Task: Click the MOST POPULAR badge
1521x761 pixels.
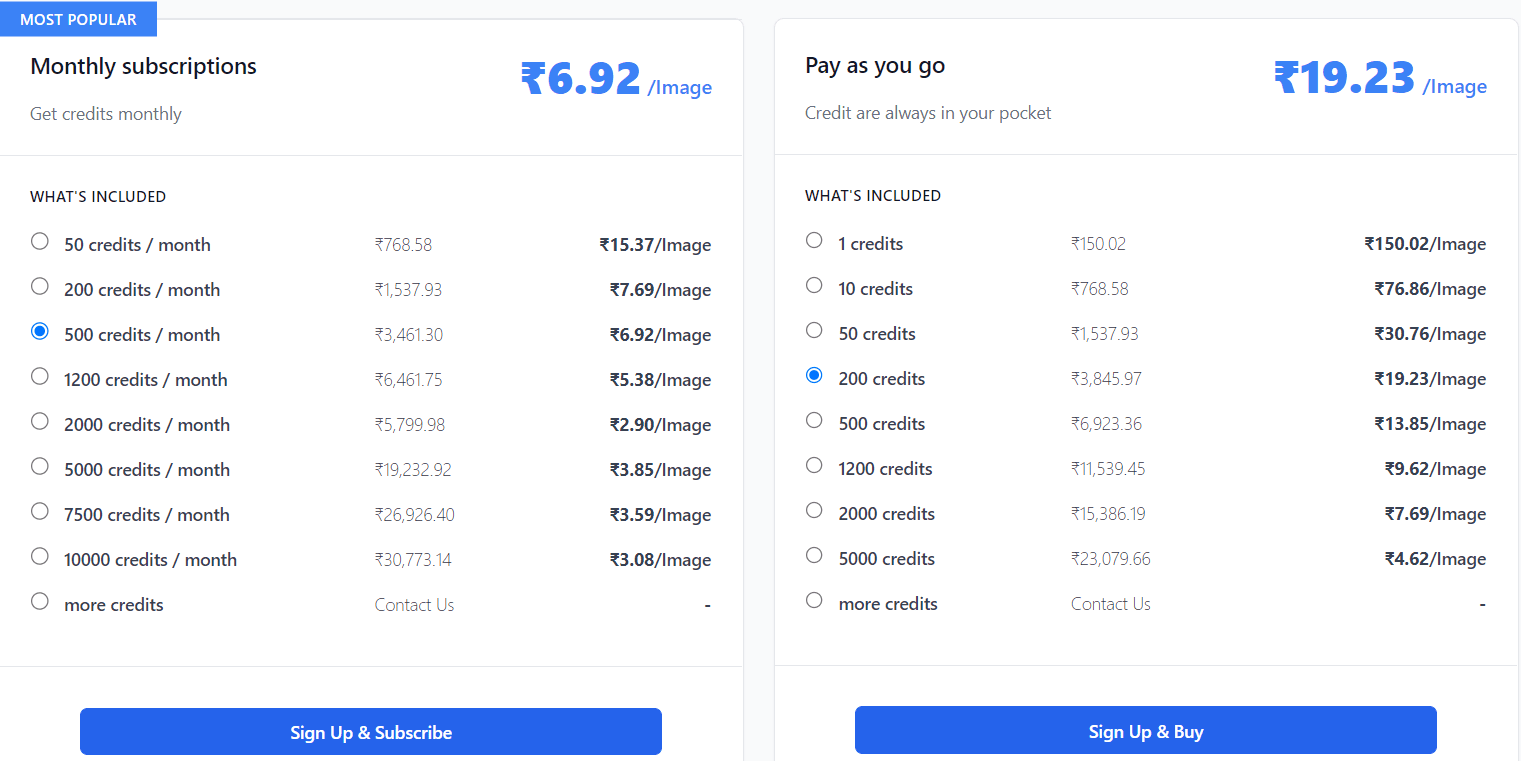Action: tap(78, 19)
